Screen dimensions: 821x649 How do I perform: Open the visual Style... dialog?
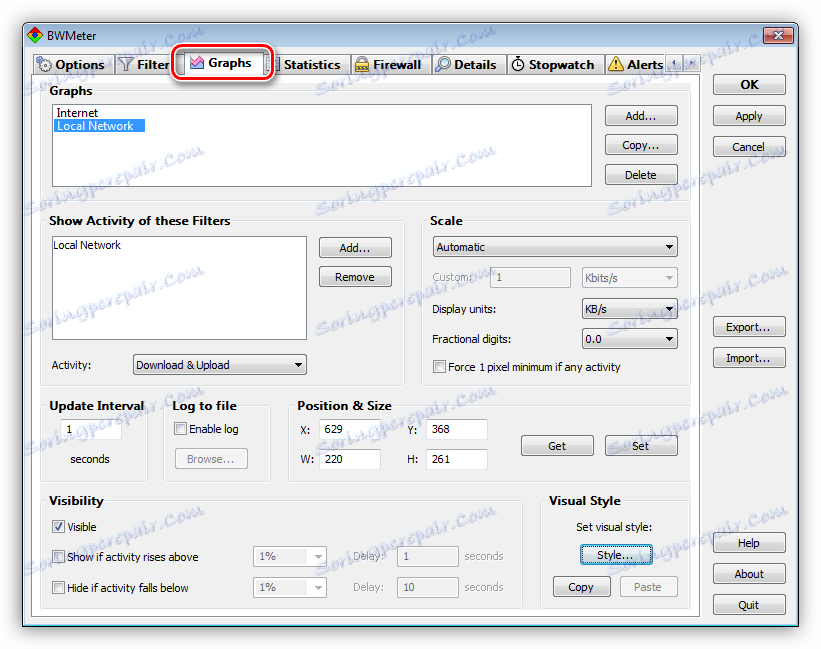tap(616, 555)
